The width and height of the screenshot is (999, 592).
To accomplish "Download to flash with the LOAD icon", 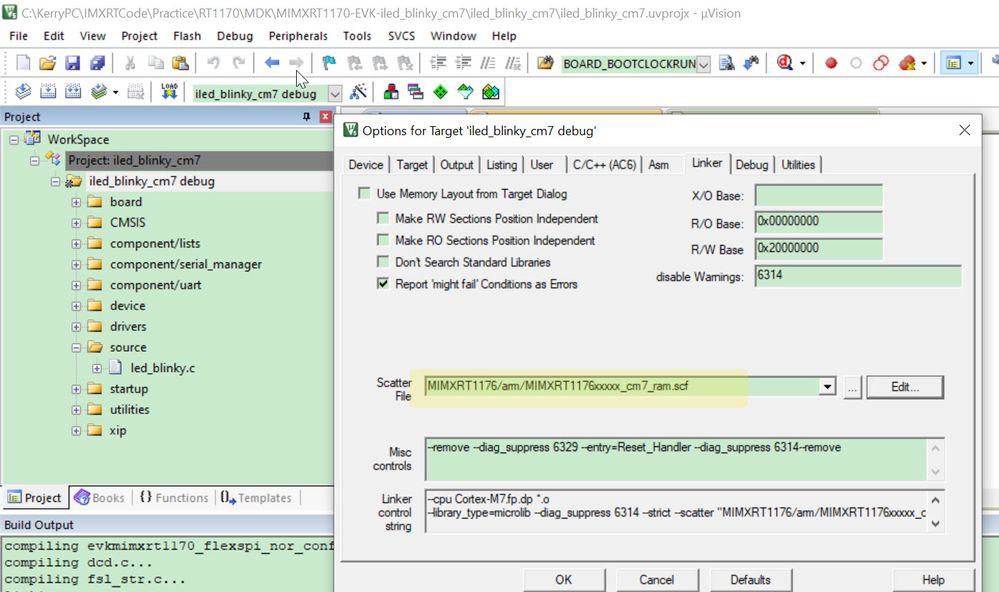I will 169,92.
